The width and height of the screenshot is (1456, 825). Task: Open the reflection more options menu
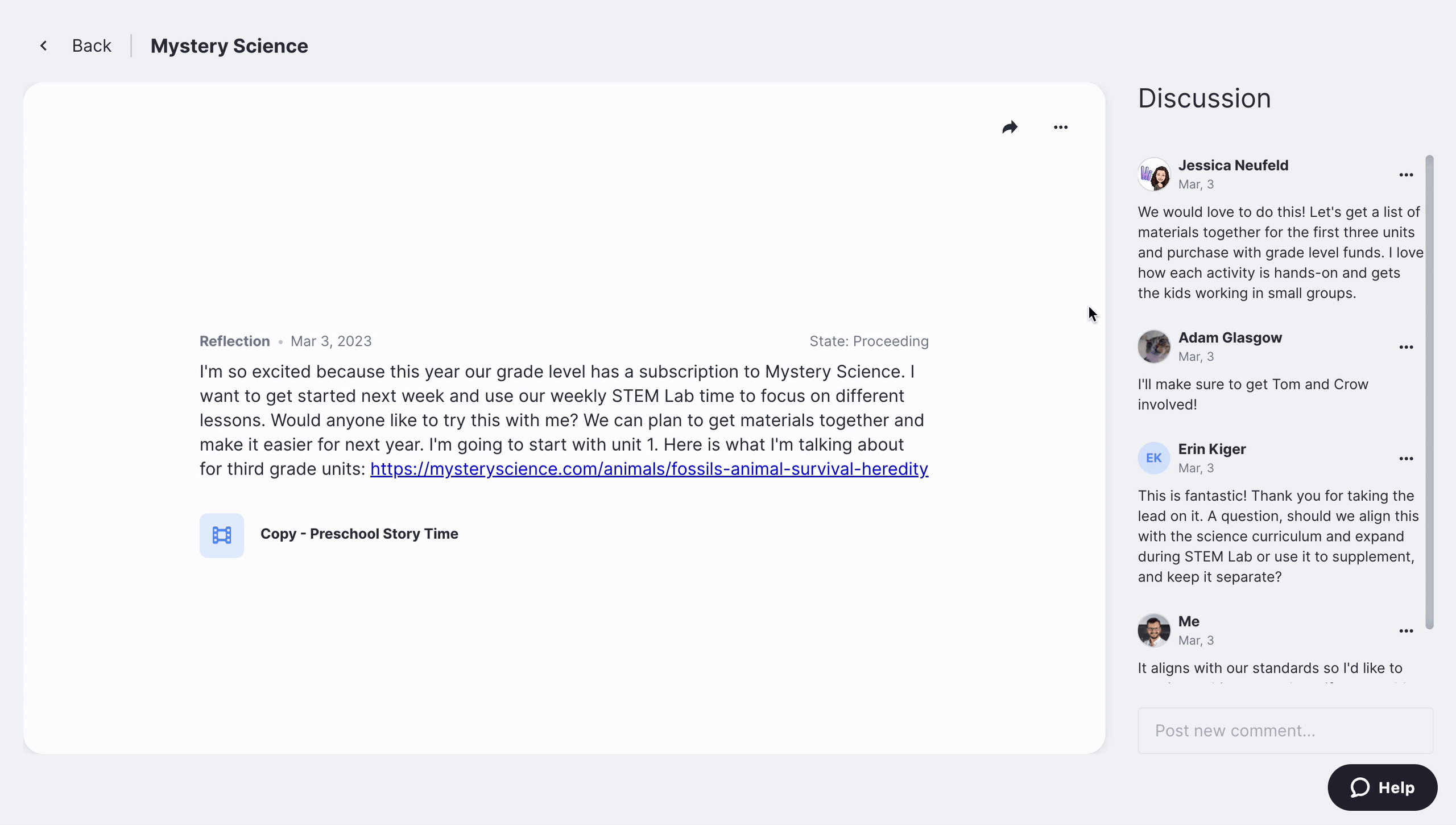click(1061, 127)
